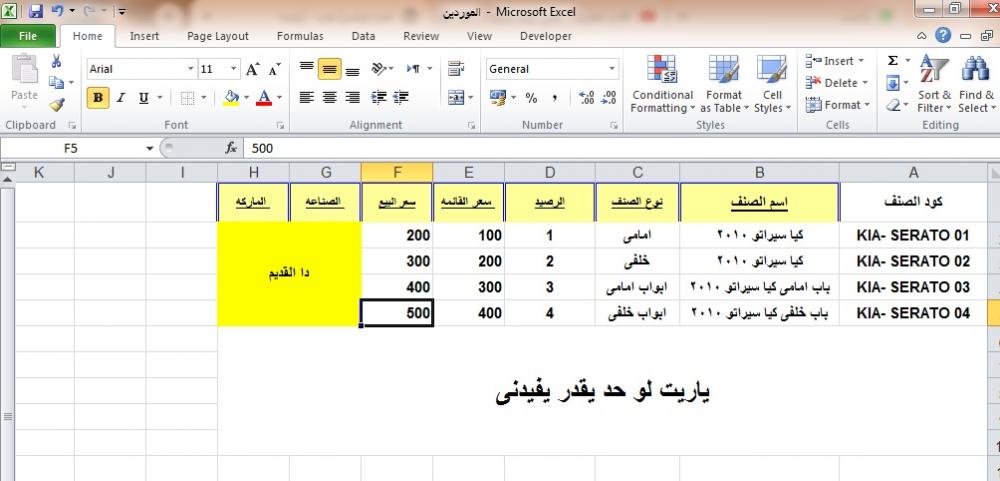Viewport: 1000px width, 481px height.
Task: Align text right in cell
Action: coord(352,97)
